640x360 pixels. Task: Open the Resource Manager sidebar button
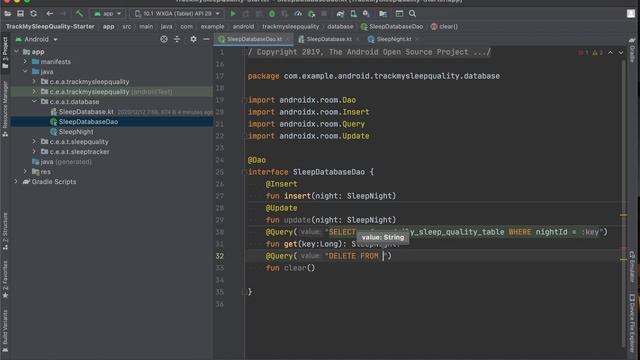[5, 109]
